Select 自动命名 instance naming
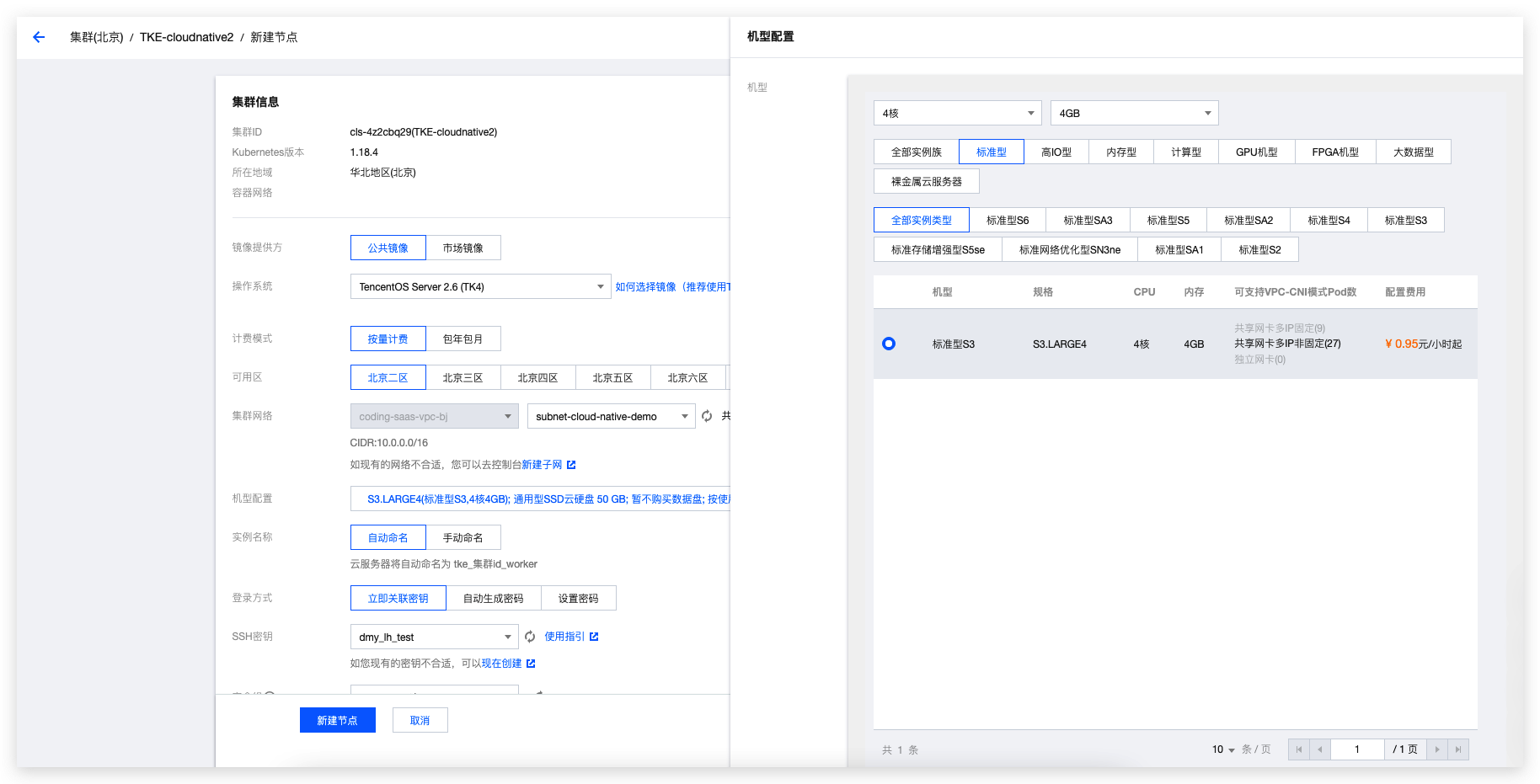The width and height of the screenshot is (1540, 784). pos(388,537)
